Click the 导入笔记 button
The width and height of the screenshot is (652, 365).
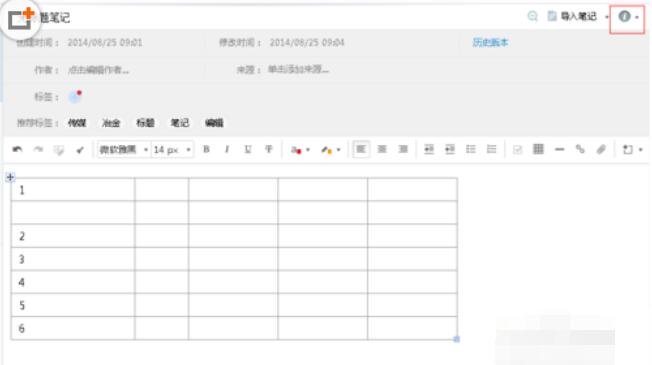click(x=573, y=16)
